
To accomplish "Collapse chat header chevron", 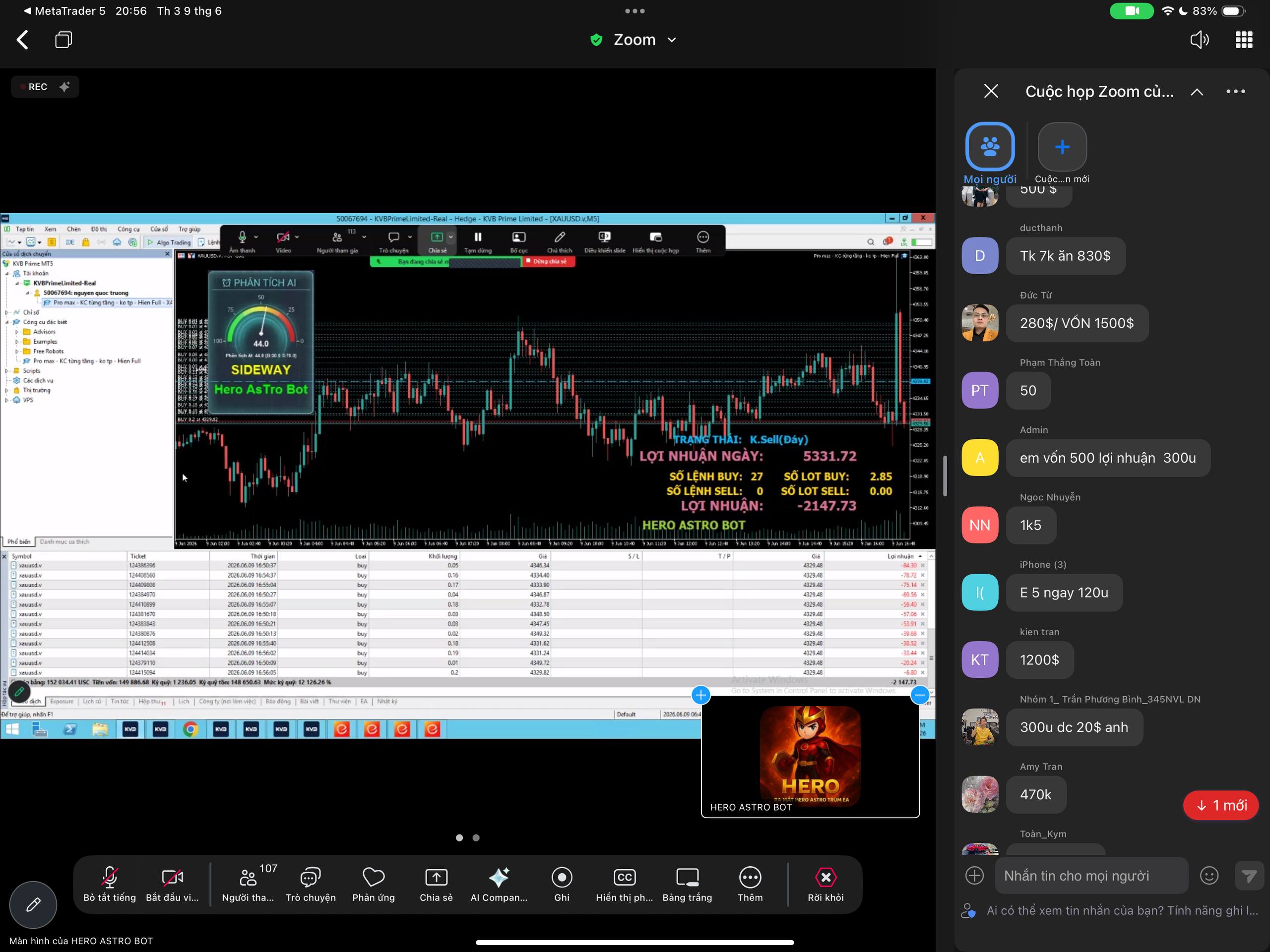I will [1197, 91].
